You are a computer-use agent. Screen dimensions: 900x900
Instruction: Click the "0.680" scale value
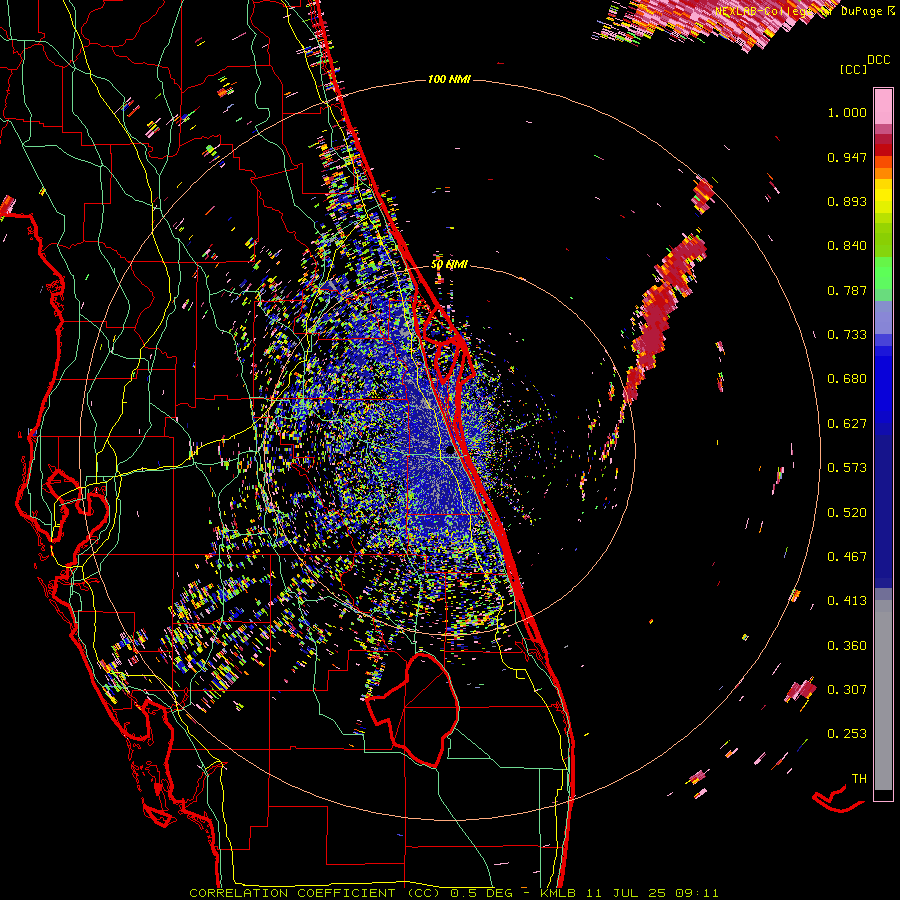click(x=847, y=379)
